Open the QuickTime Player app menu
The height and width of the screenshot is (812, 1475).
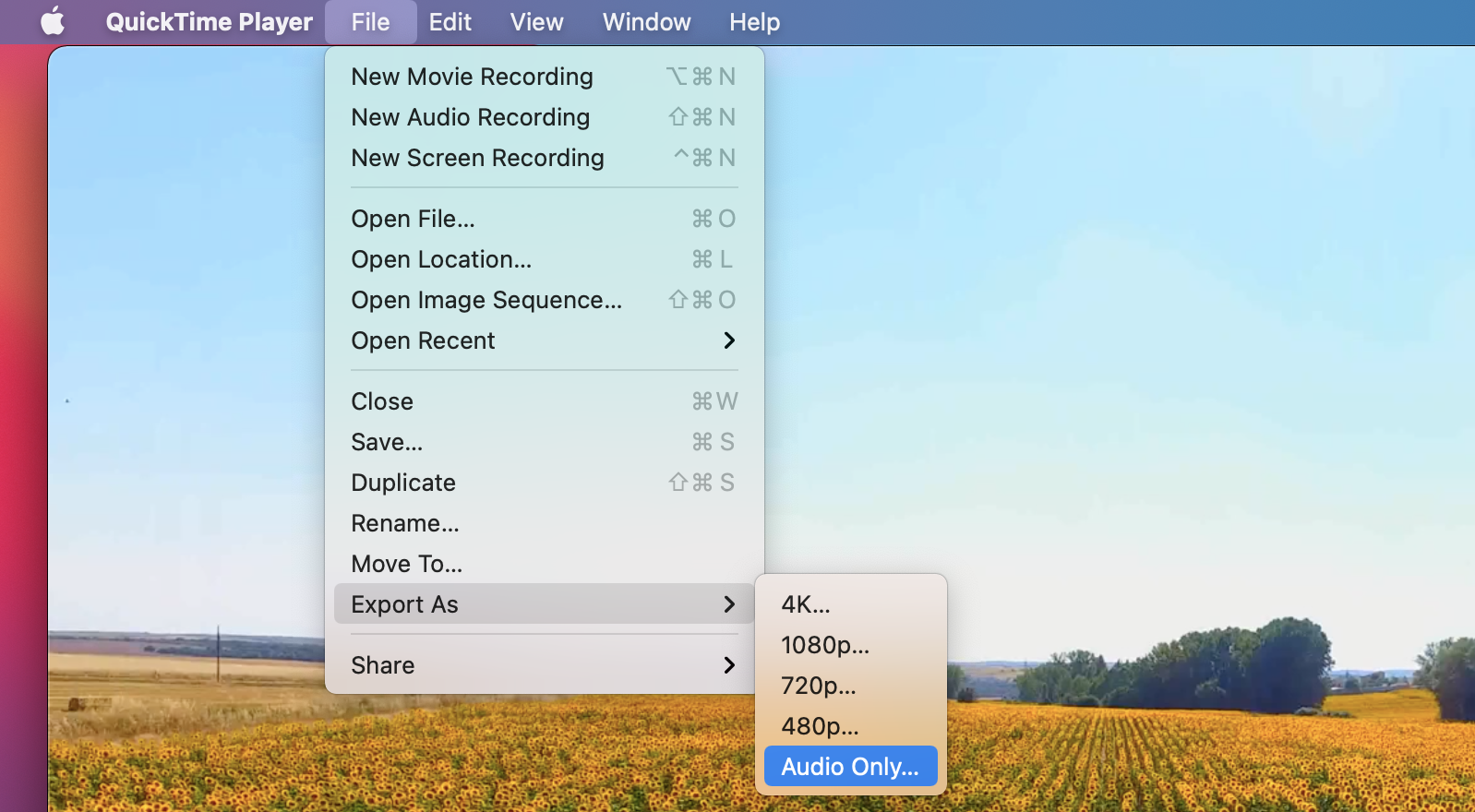(x=210, y=21)
